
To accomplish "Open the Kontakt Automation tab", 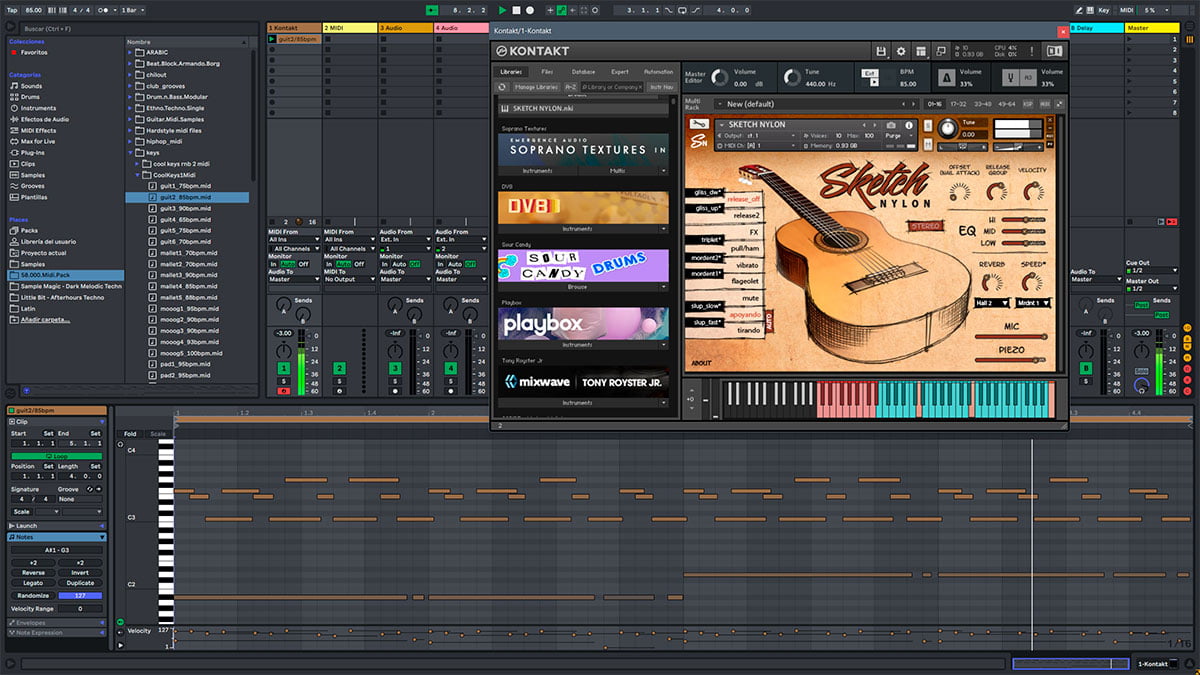I will pos(658,72).
